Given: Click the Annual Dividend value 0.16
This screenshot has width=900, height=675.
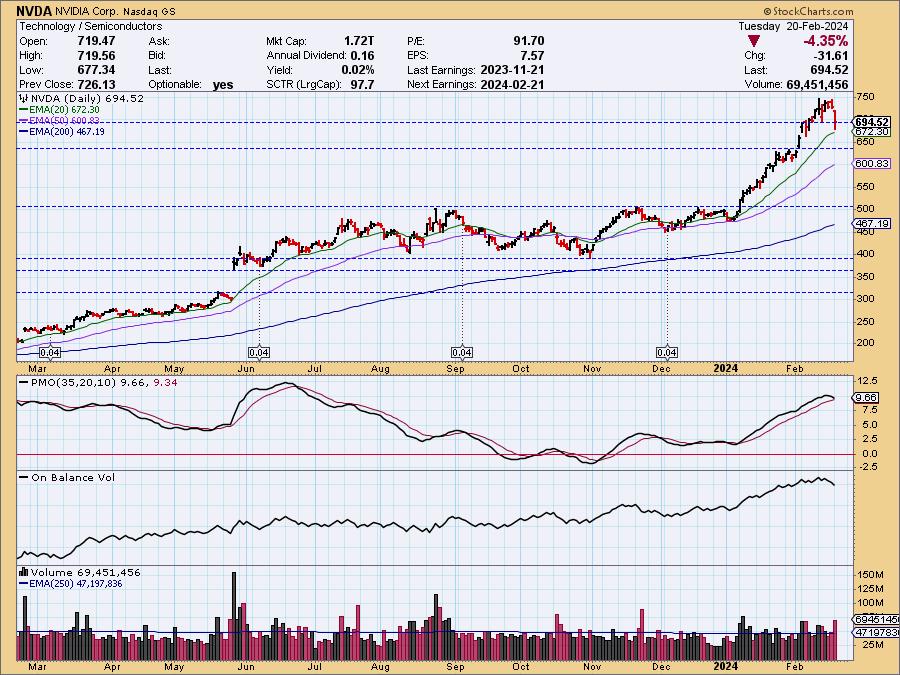Looking at the screenshot, I should 362,56.
